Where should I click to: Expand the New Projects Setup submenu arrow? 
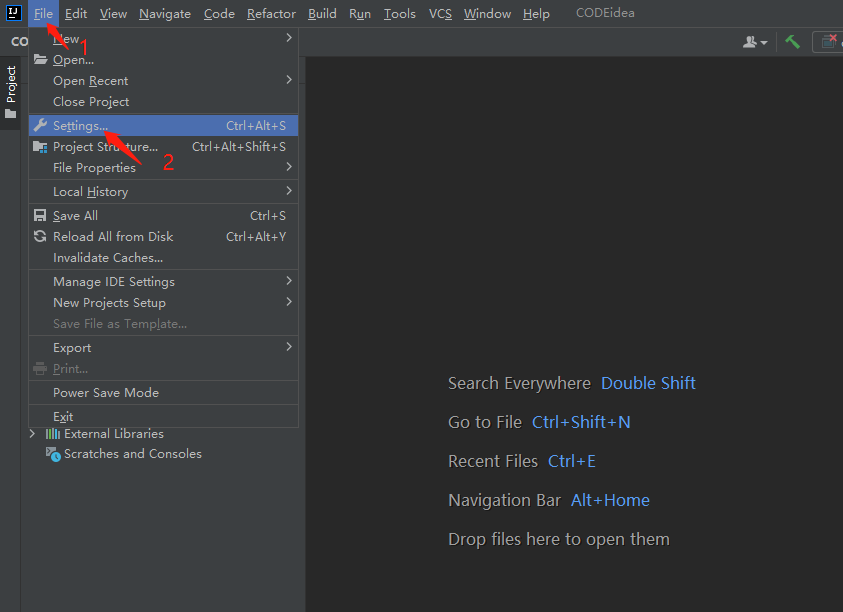pyautogui.click(x=289, y=301)
